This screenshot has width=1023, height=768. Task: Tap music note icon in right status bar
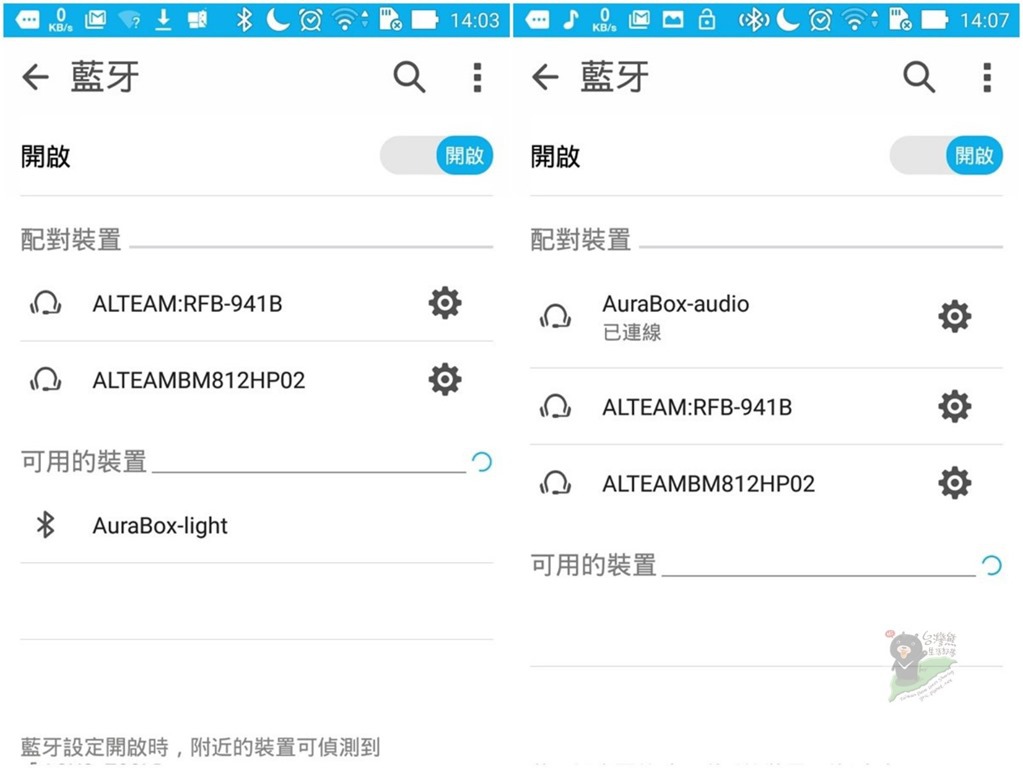(571, 20)
